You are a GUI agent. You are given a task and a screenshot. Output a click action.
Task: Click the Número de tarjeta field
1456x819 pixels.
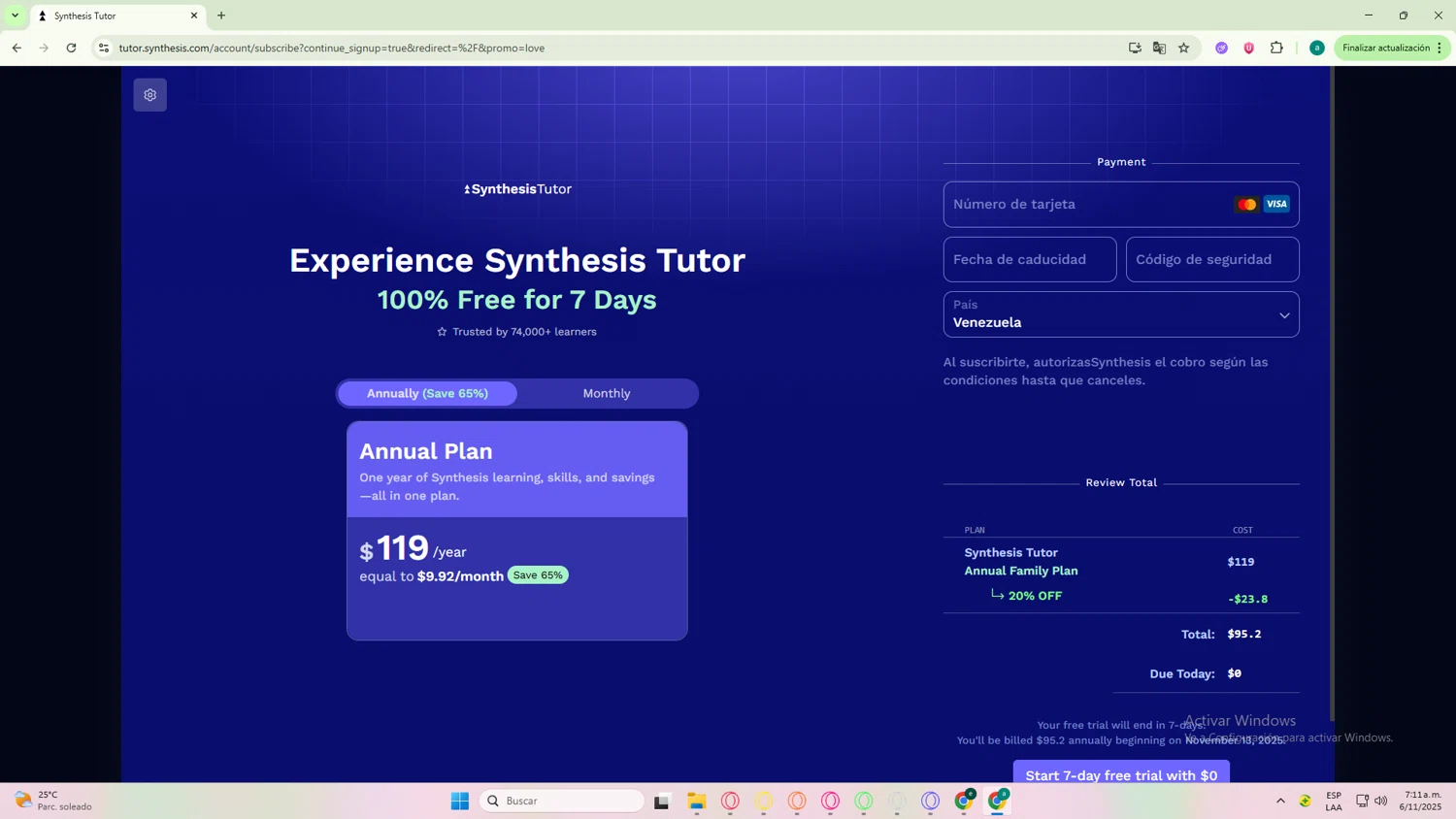1121,205
